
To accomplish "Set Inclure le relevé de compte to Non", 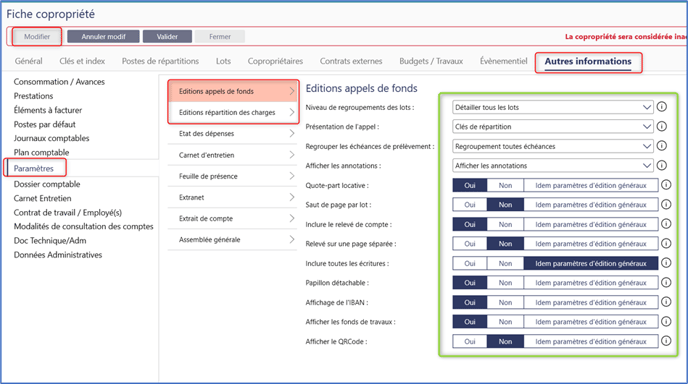I will click(505, 224).
